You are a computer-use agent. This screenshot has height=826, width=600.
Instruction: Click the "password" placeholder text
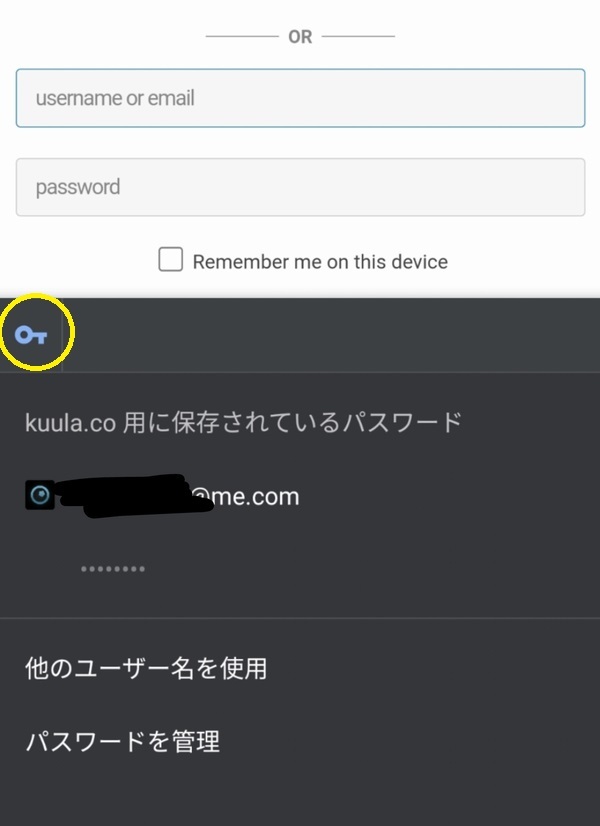coord(78,187)
